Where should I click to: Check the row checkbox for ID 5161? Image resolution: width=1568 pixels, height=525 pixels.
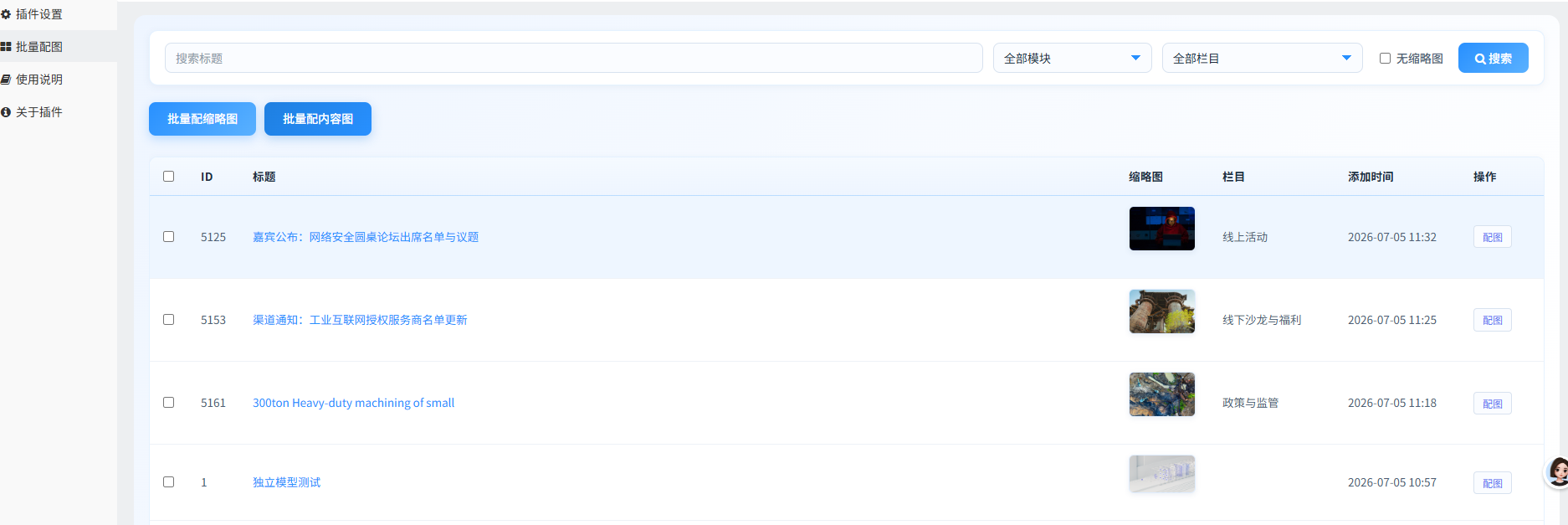[168, 402]
